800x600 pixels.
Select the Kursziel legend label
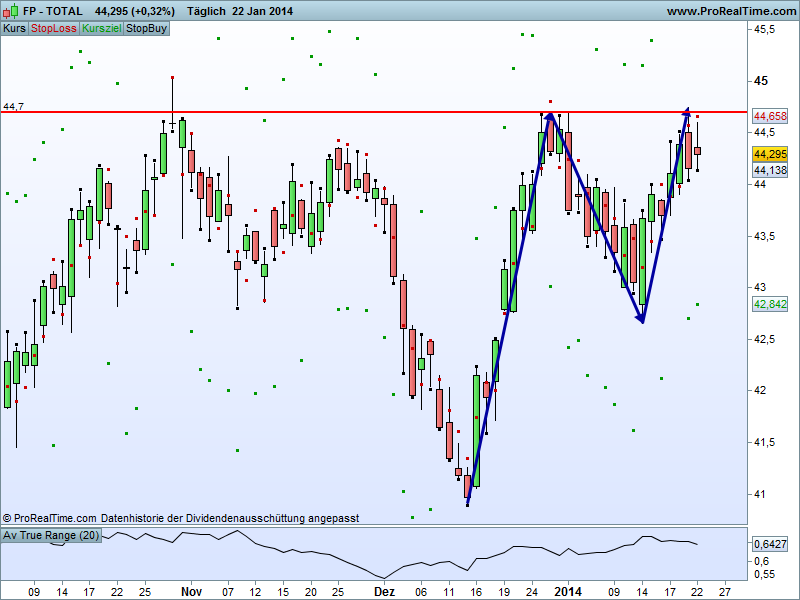coord(102,28)
